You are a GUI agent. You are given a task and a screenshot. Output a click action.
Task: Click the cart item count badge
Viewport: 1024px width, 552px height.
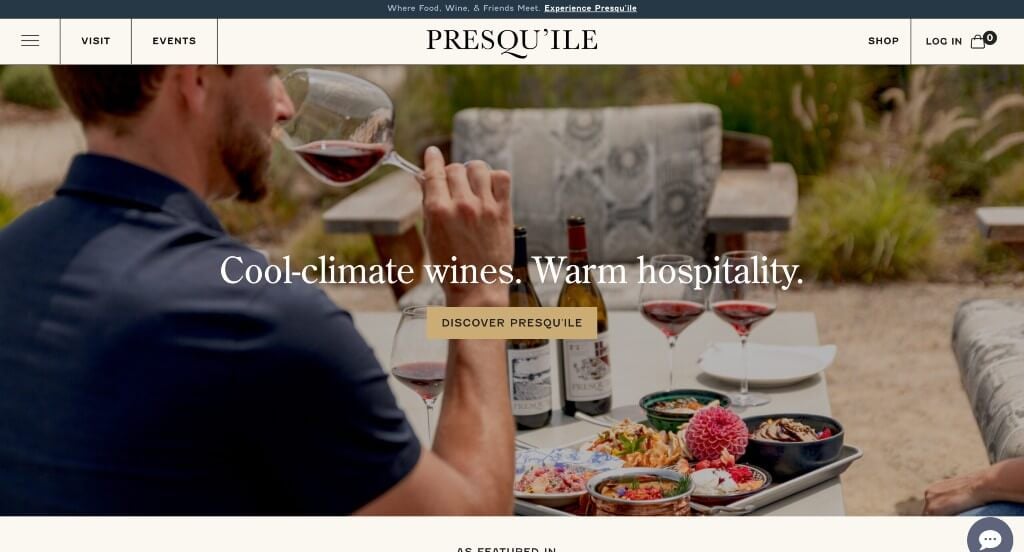tap(990, 38)
